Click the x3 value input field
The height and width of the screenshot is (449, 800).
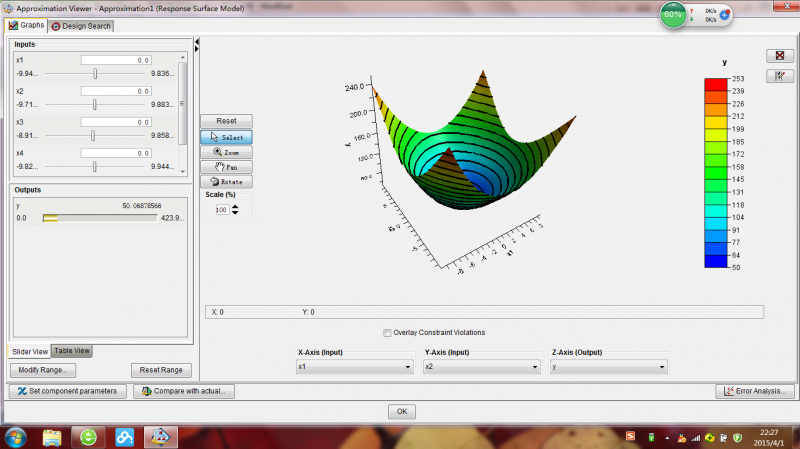point(116,122)
